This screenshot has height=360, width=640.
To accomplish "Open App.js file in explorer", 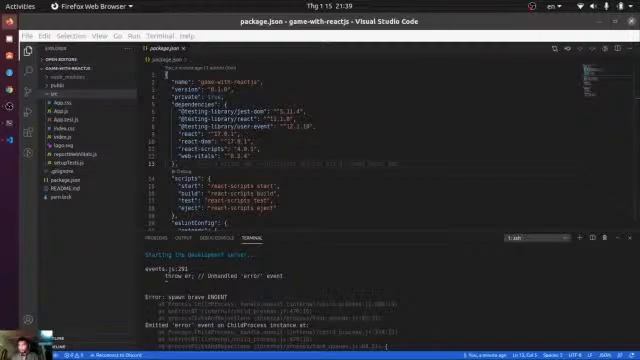I will pos(61,111).
